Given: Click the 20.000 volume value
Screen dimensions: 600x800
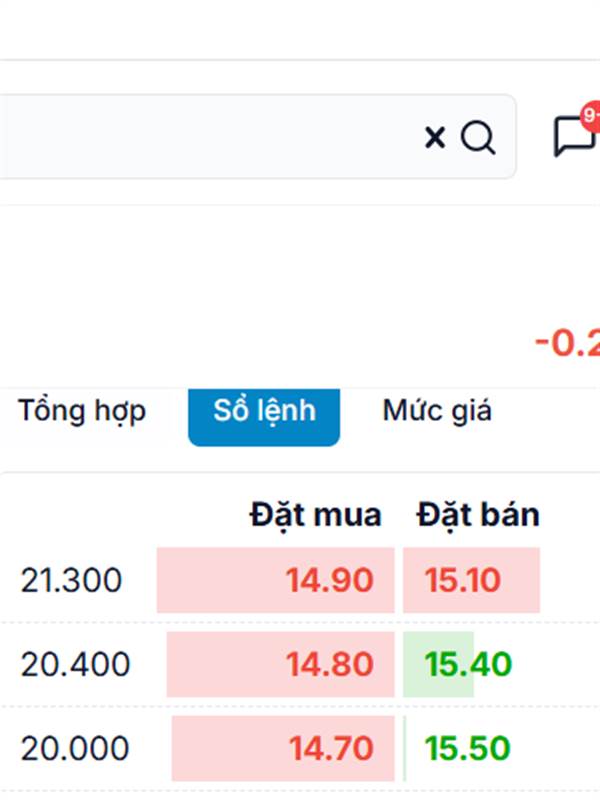Looking at the screenshot, I should coord(75,748).
